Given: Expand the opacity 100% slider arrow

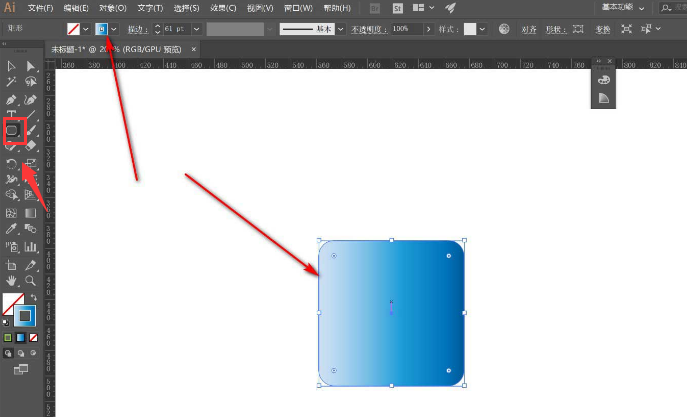Looking at the screenshot, I should pos(428,29).
